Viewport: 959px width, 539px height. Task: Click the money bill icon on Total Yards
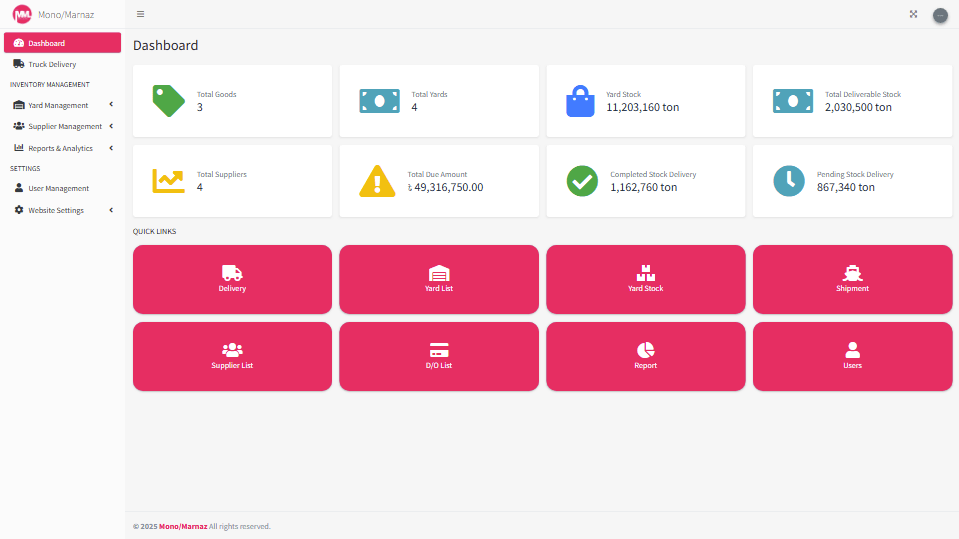(379, 101)
